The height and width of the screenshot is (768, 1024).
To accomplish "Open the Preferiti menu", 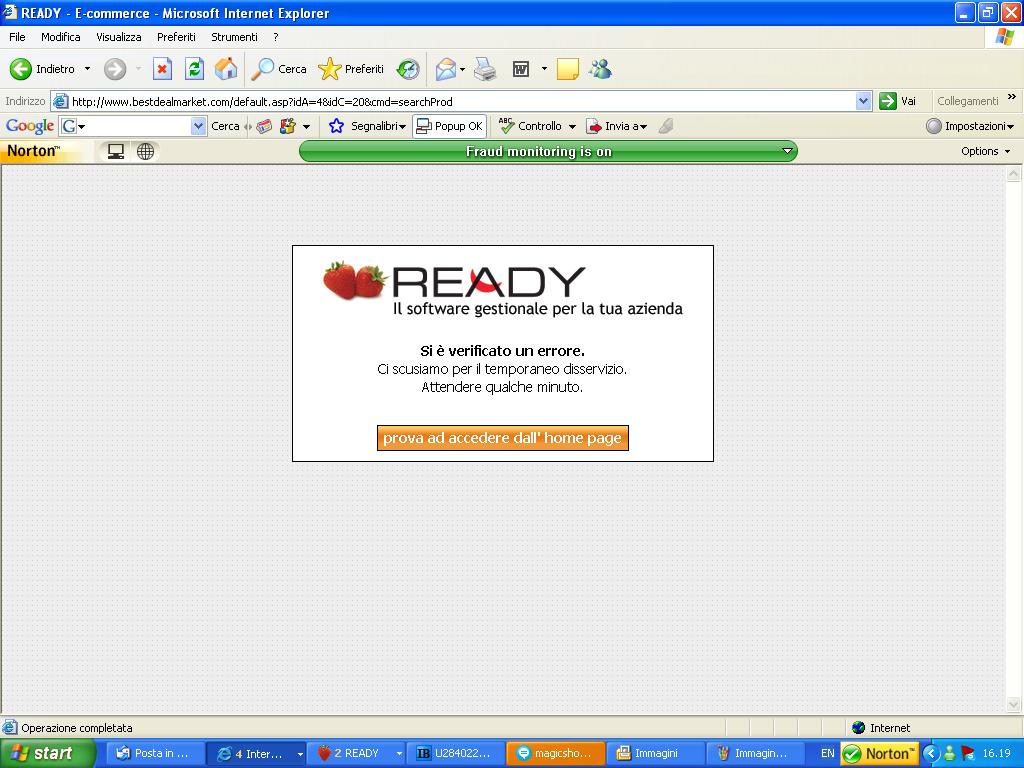I will pyautogui.click(x=176, y=37).
